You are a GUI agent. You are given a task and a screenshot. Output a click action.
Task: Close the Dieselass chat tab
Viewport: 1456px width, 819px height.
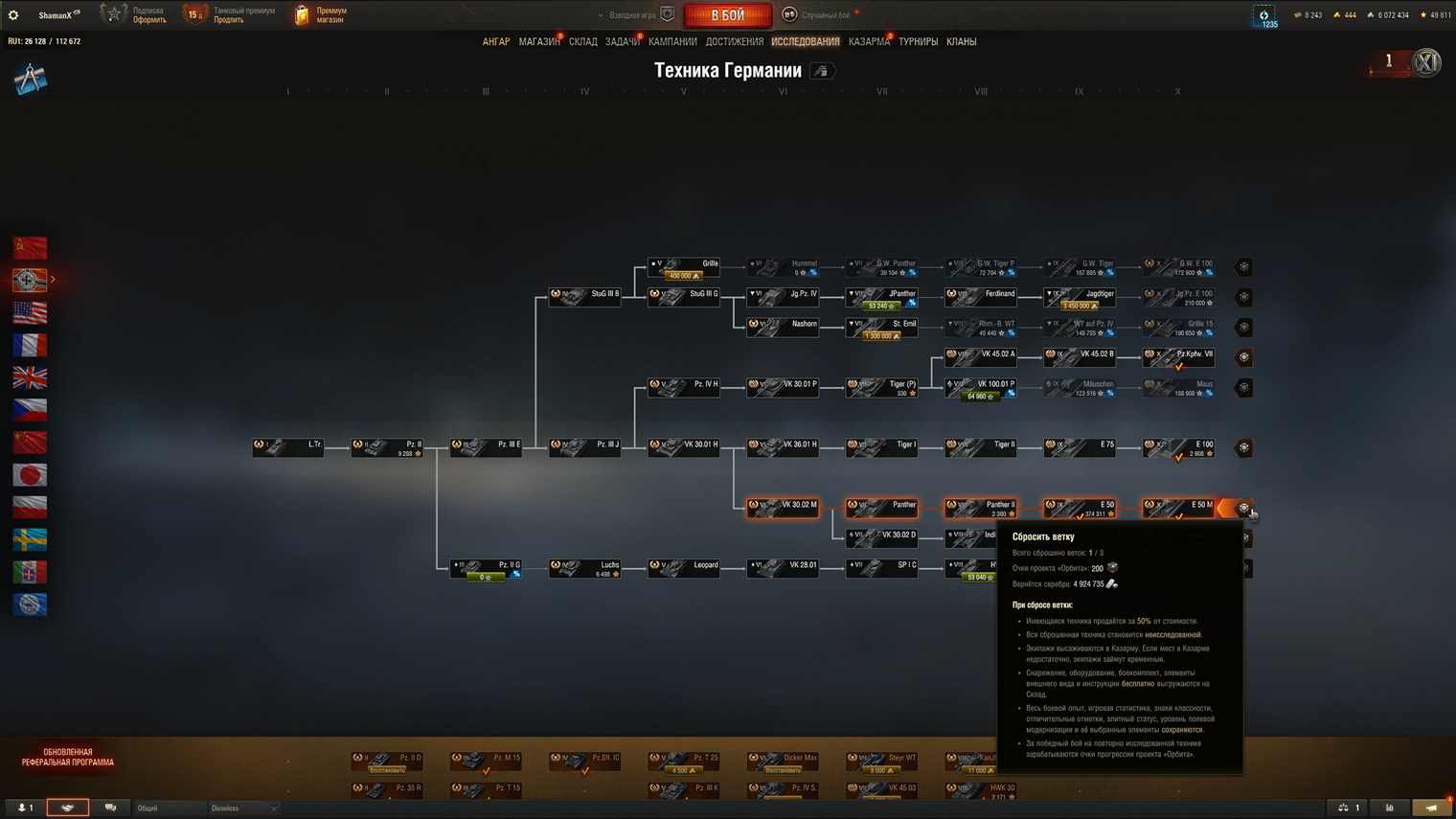click(x=274, y=808)
